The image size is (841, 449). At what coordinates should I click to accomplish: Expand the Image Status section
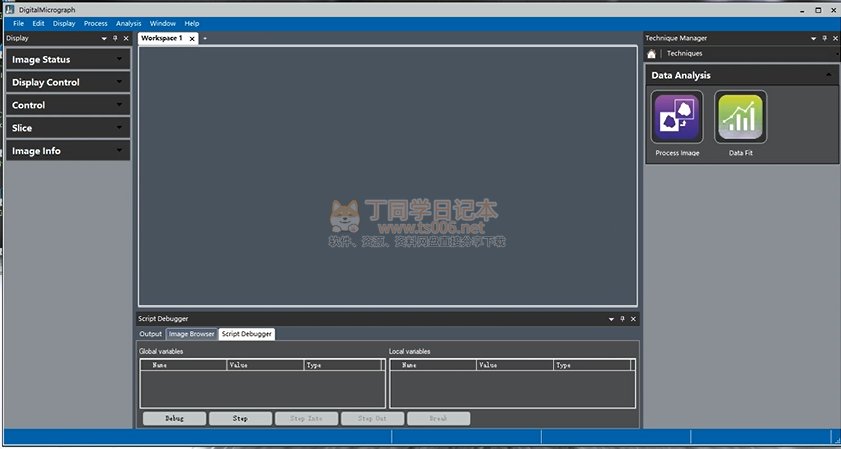coord(120,60)
